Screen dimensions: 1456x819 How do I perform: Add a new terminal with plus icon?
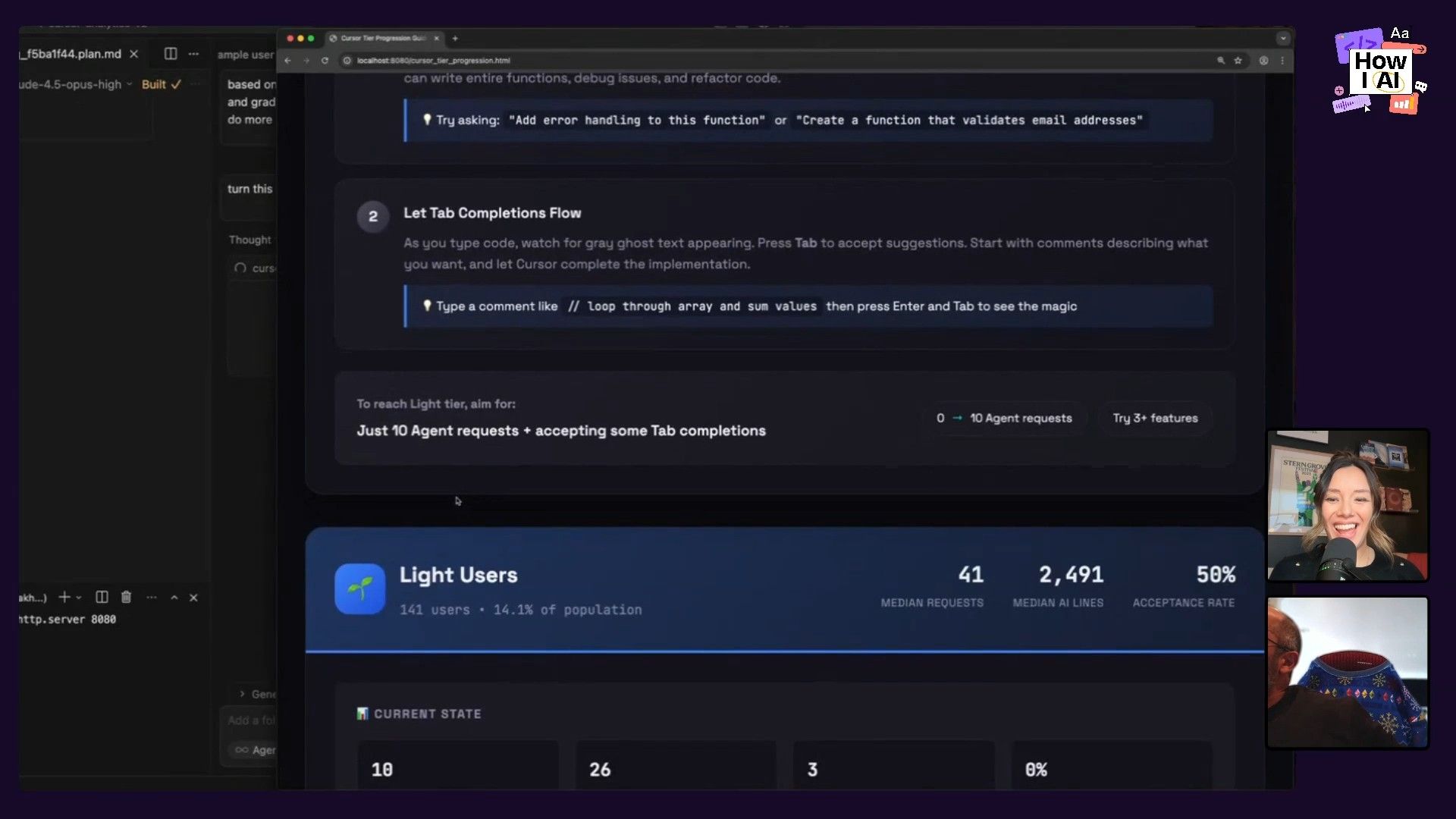(64, 598)
